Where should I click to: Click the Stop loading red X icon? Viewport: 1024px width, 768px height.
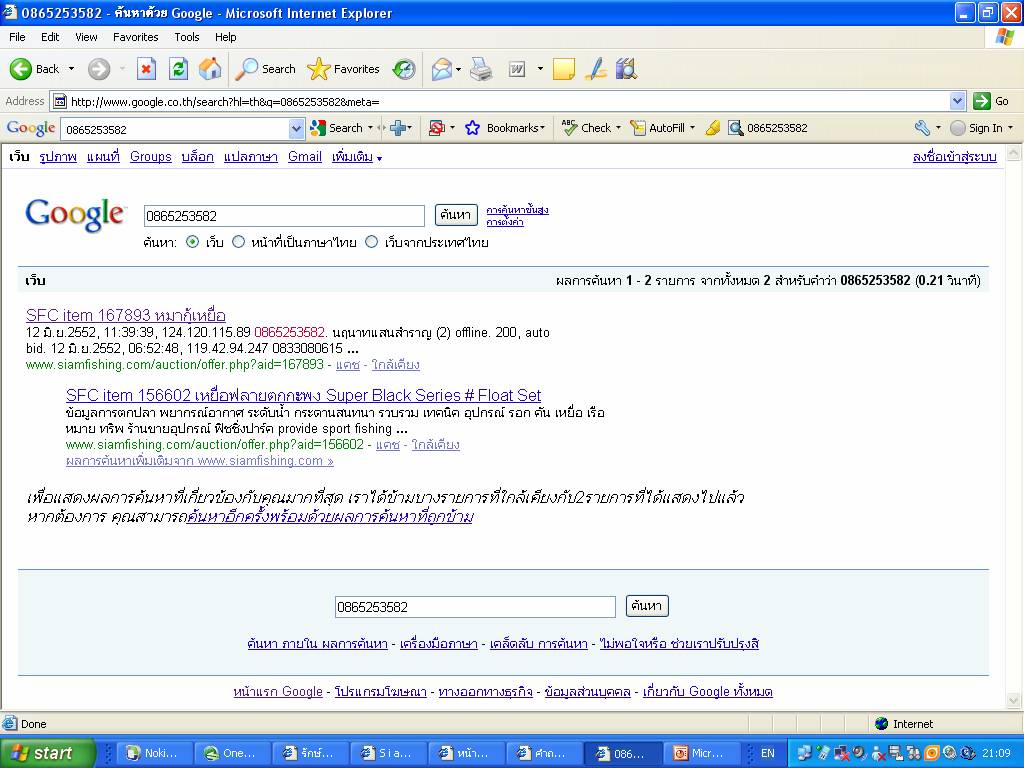point(146,69)
